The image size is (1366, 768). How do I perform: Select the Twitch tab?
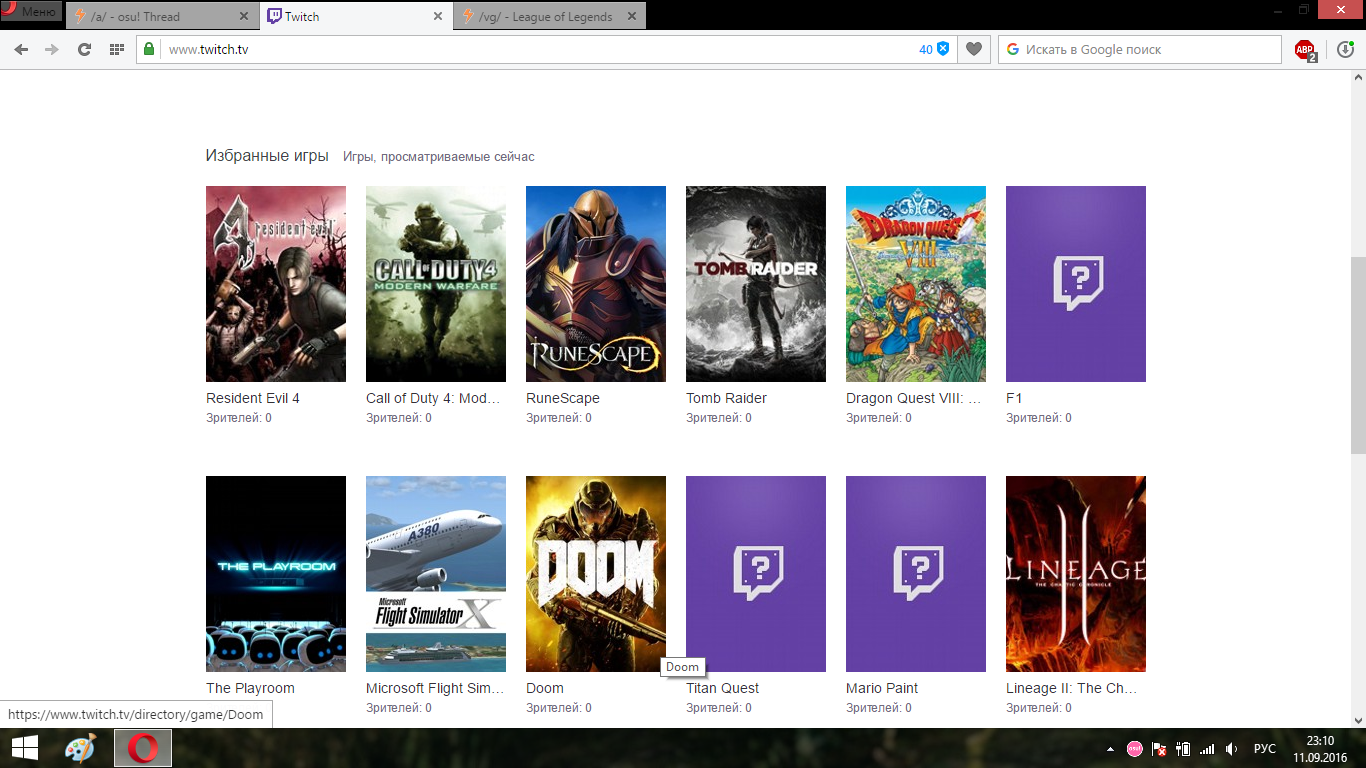click(355, 16)
